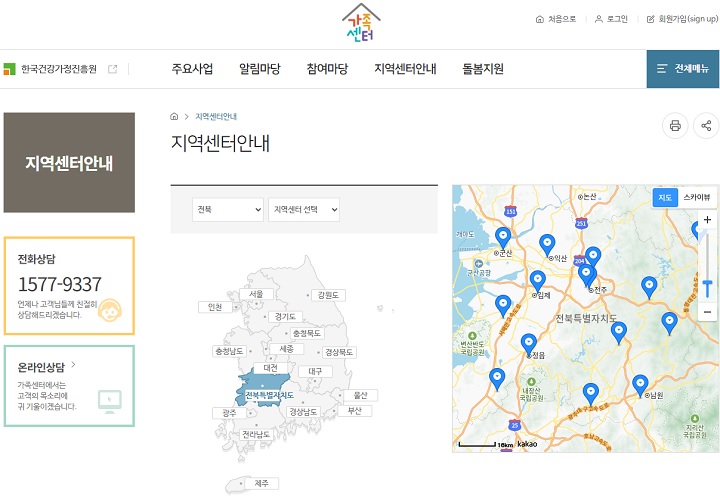Go to 처음으로 link

[x=556, y=19]
